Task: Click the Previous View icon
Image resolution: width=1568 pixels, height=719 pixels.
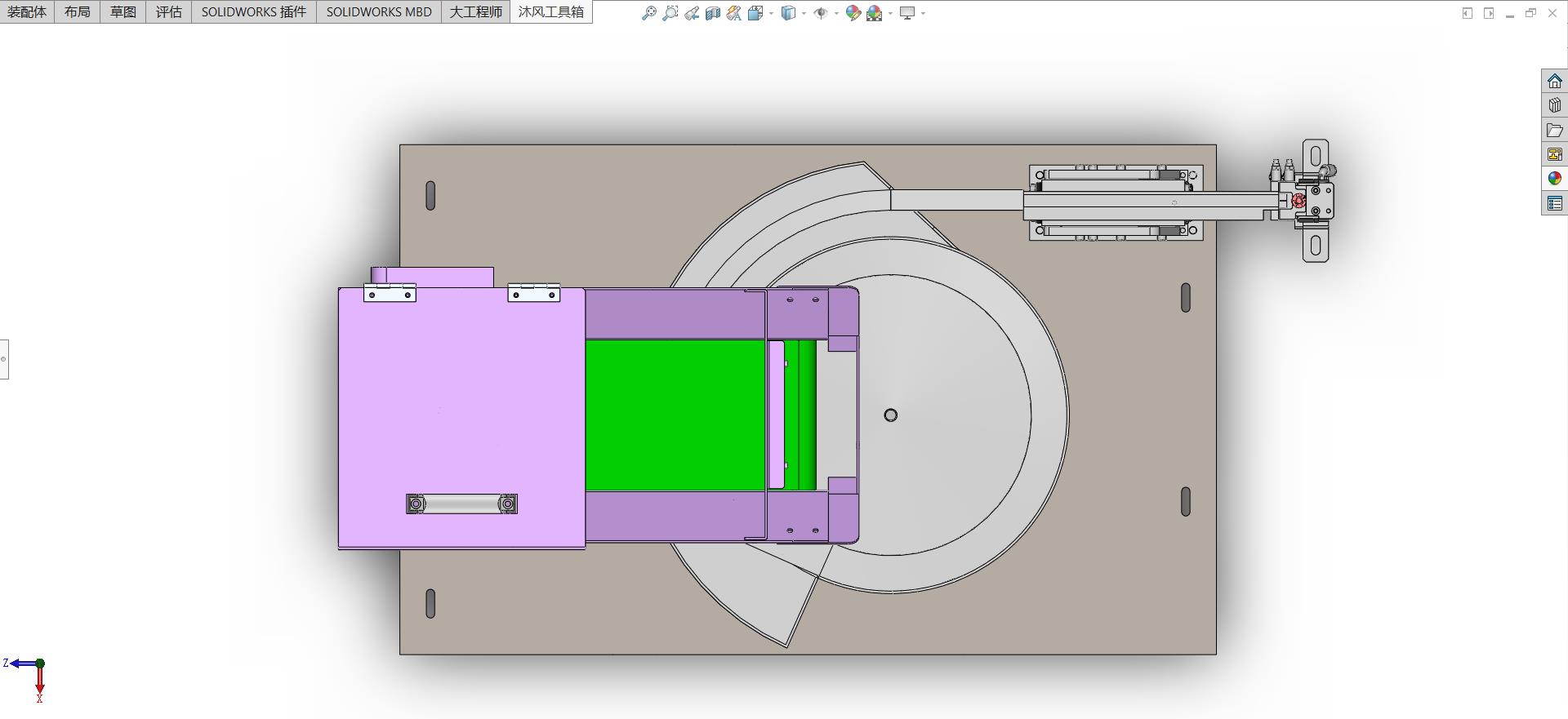Action: pyautogui.click(x=692, y=13)
